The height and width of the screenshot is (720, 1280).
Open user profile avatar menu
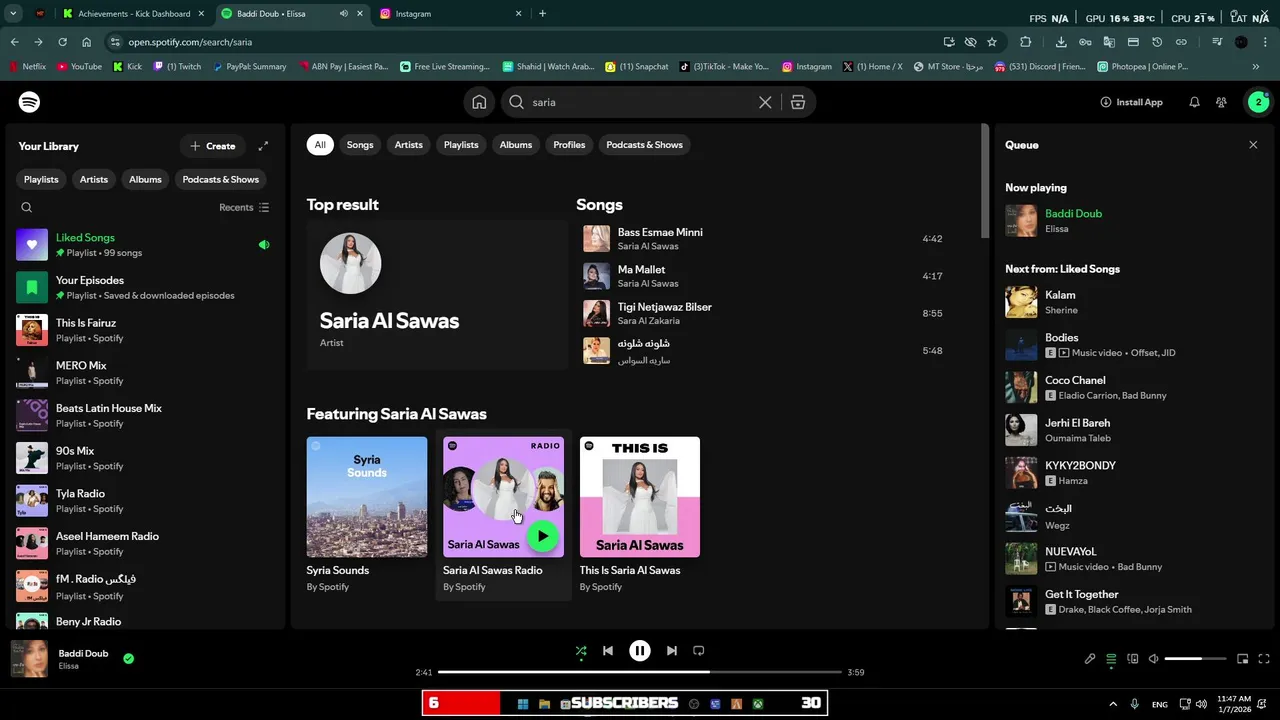pyautogui.click(x=1258, y=102)
